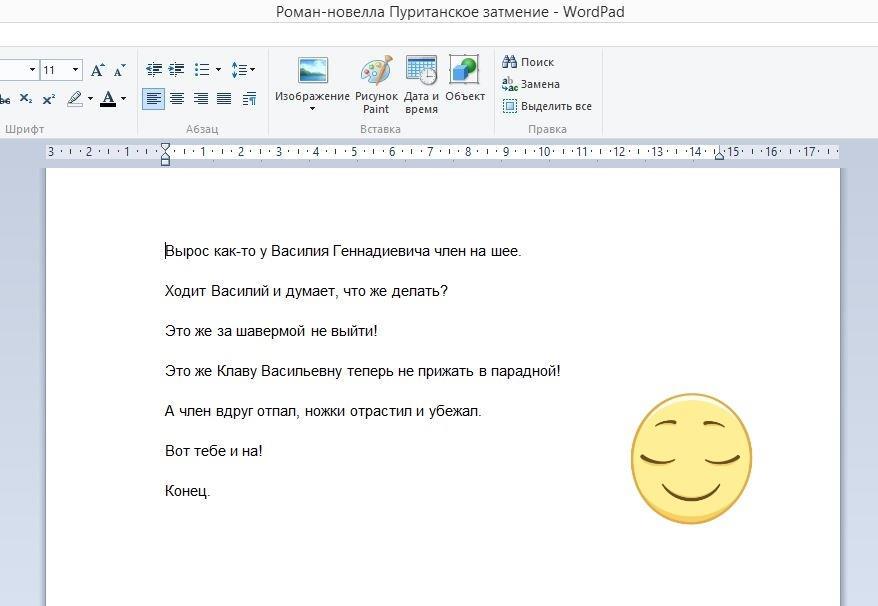Open the font size dropdown showing 11
Viewport: 878px width, 606px height.
pos(75,70)
